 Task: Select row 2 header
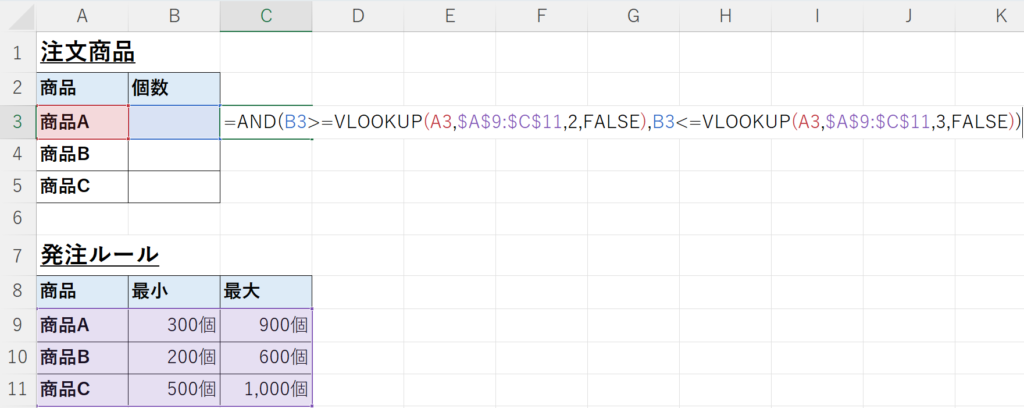[x=18, y=88]
